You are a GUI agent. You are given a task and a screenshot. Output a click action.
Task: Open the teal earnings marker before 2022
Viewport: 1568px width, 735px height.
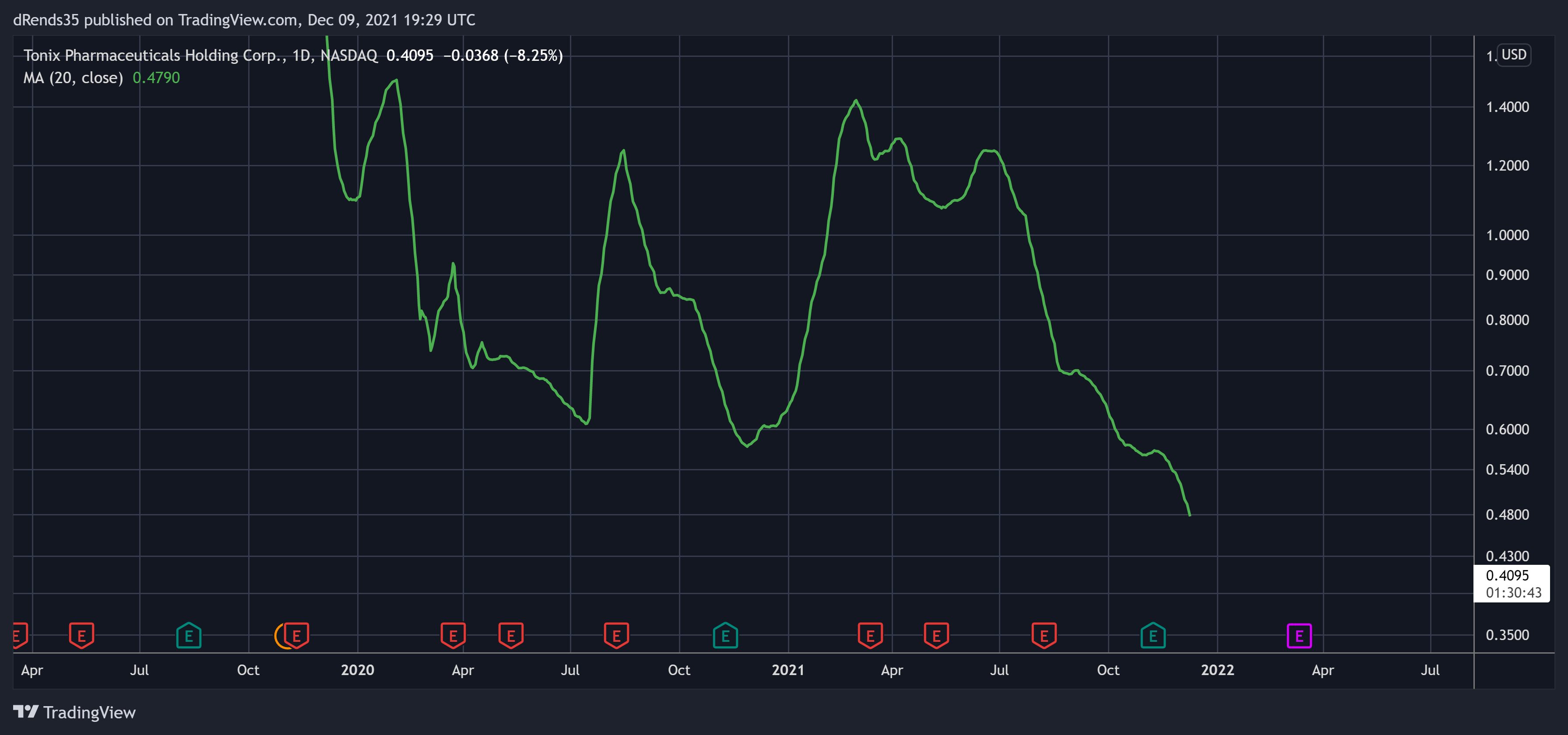[1152, 635]
